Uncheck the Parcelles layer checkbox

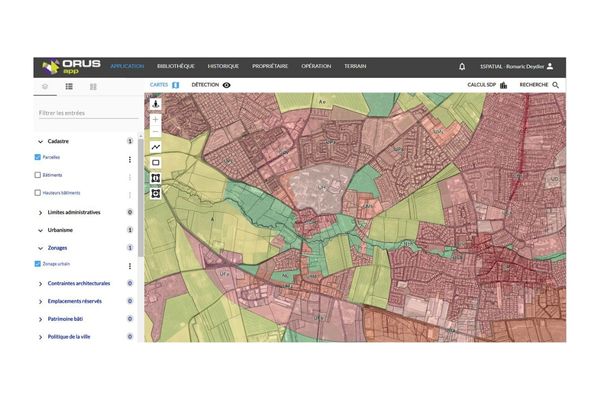coord(38,158)
